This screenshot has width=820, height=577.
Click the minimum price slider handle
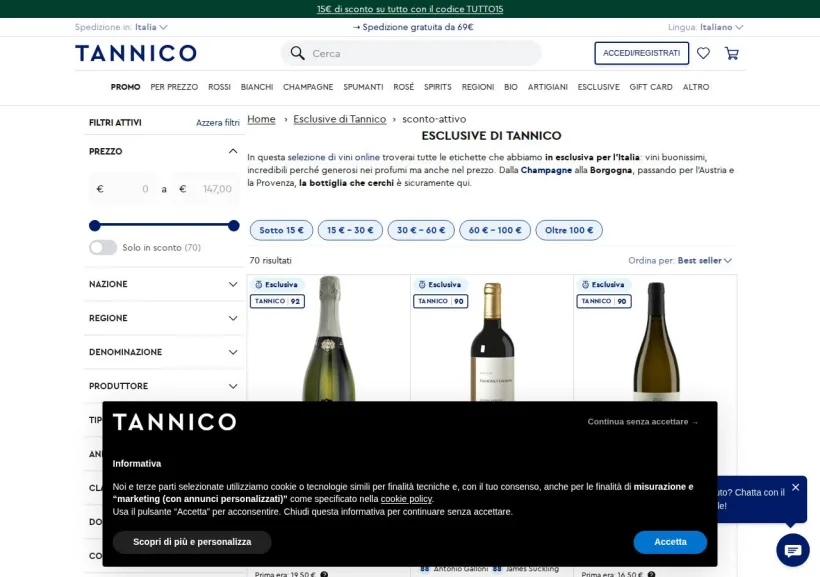[x=95, y=225]
